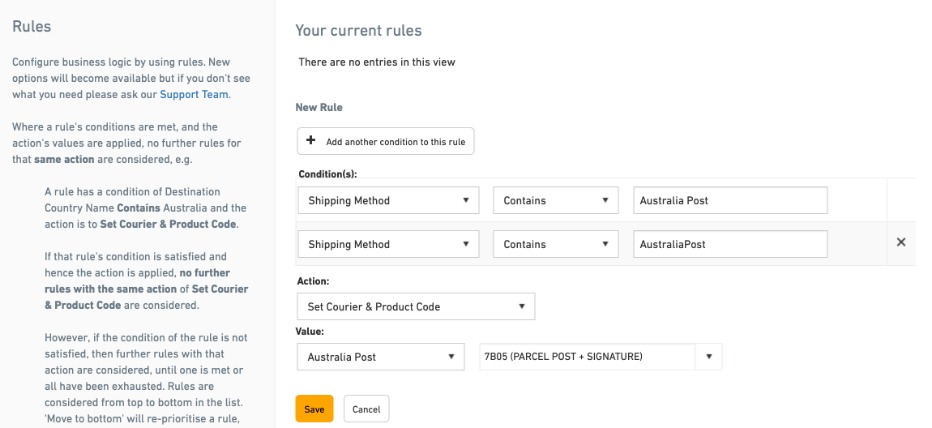
Task: Open the first condition's Shipping Method dropdown
Action: point(388,201)
